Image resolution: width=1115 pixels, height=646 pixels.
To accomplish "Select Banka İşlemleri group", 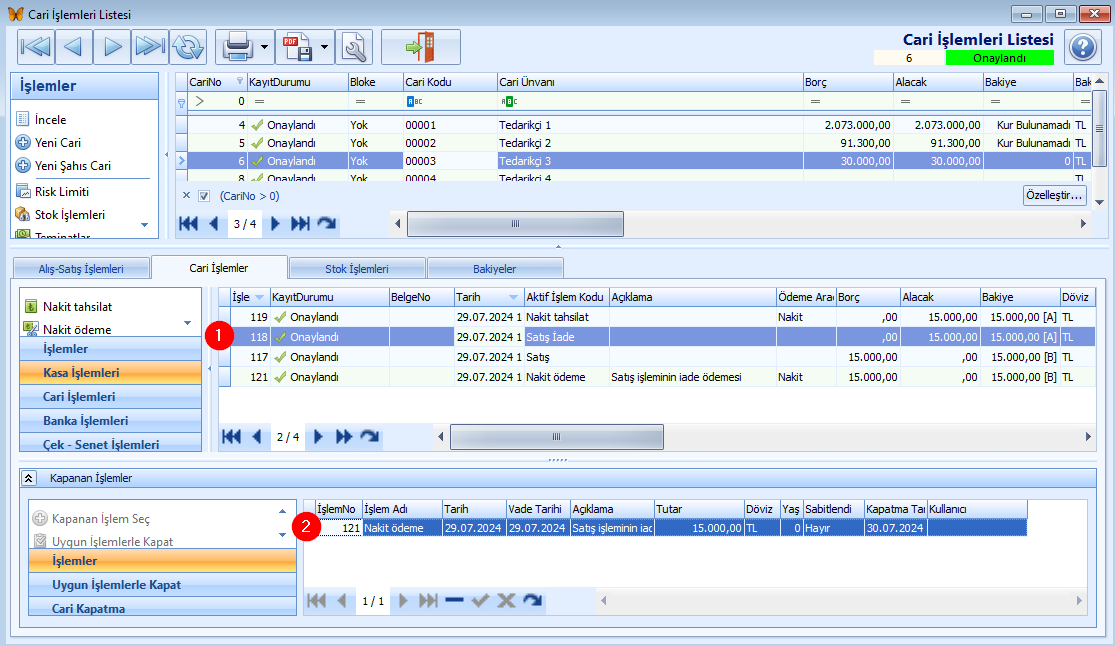I will click(x=111, y=420).
